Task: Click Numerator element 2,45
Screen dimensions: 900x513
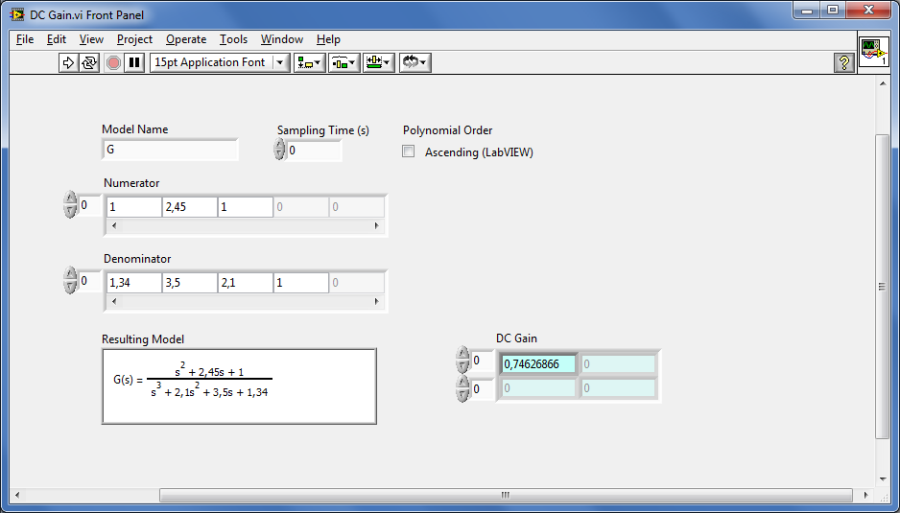Action: 190,207
